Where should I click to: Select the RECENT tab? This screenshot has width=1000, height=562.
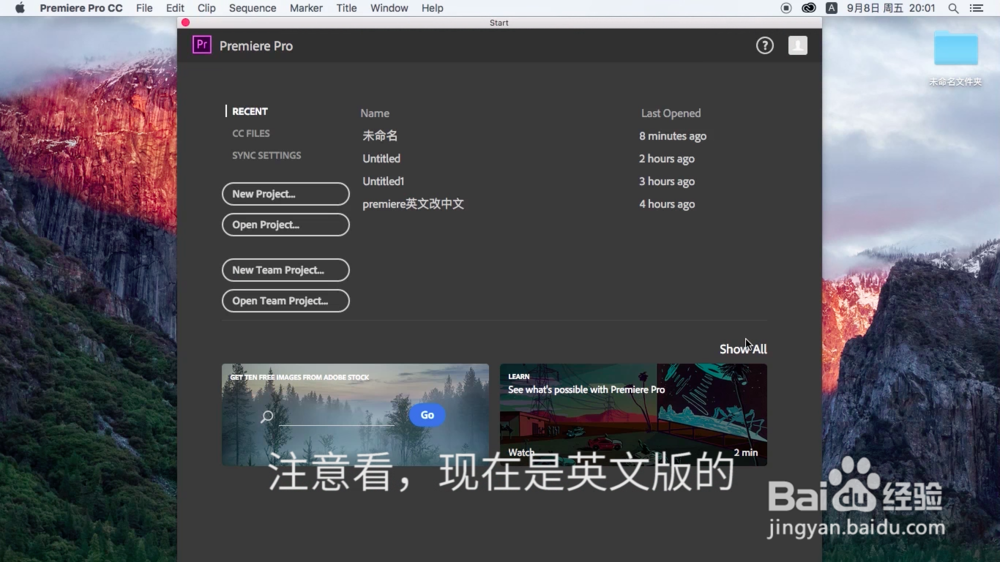pyautogui.click(x=249, y=111)
